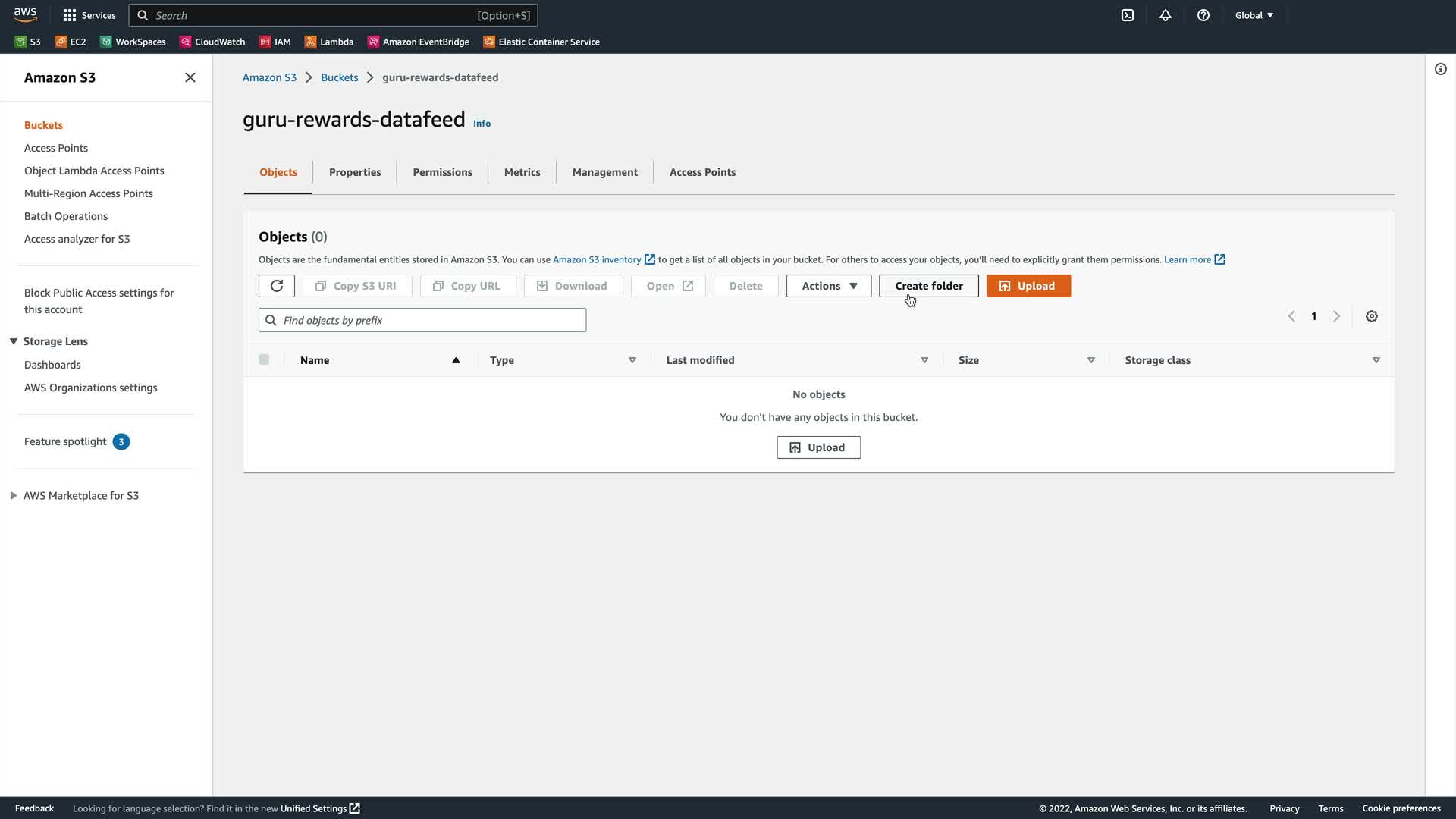Switch to the Properties tab
This screenshot has width=1456, height=819.
355,172
